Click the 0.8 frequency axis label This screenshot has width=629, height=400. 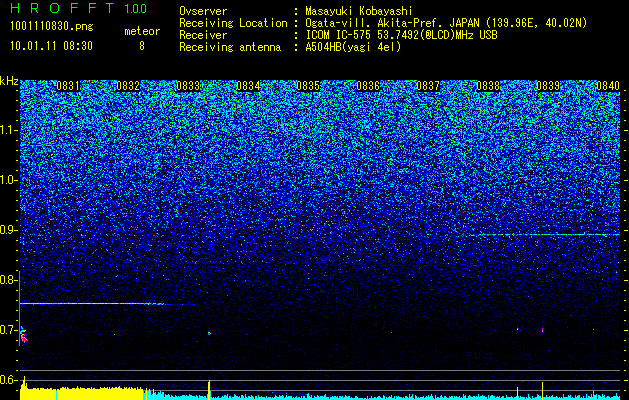click(x=7, y=280)
